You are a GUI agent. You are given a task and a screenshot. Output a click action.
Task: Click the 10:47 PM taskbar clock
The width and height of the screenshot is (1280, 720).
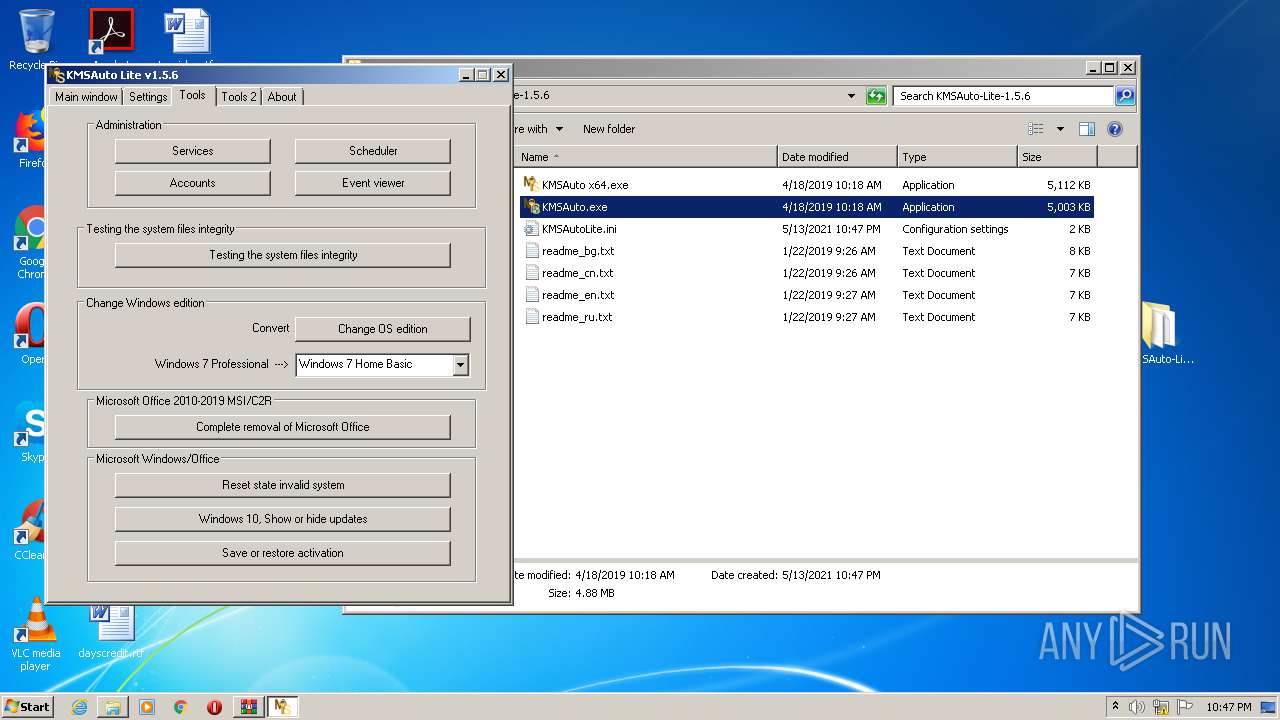coord(1228,707)
